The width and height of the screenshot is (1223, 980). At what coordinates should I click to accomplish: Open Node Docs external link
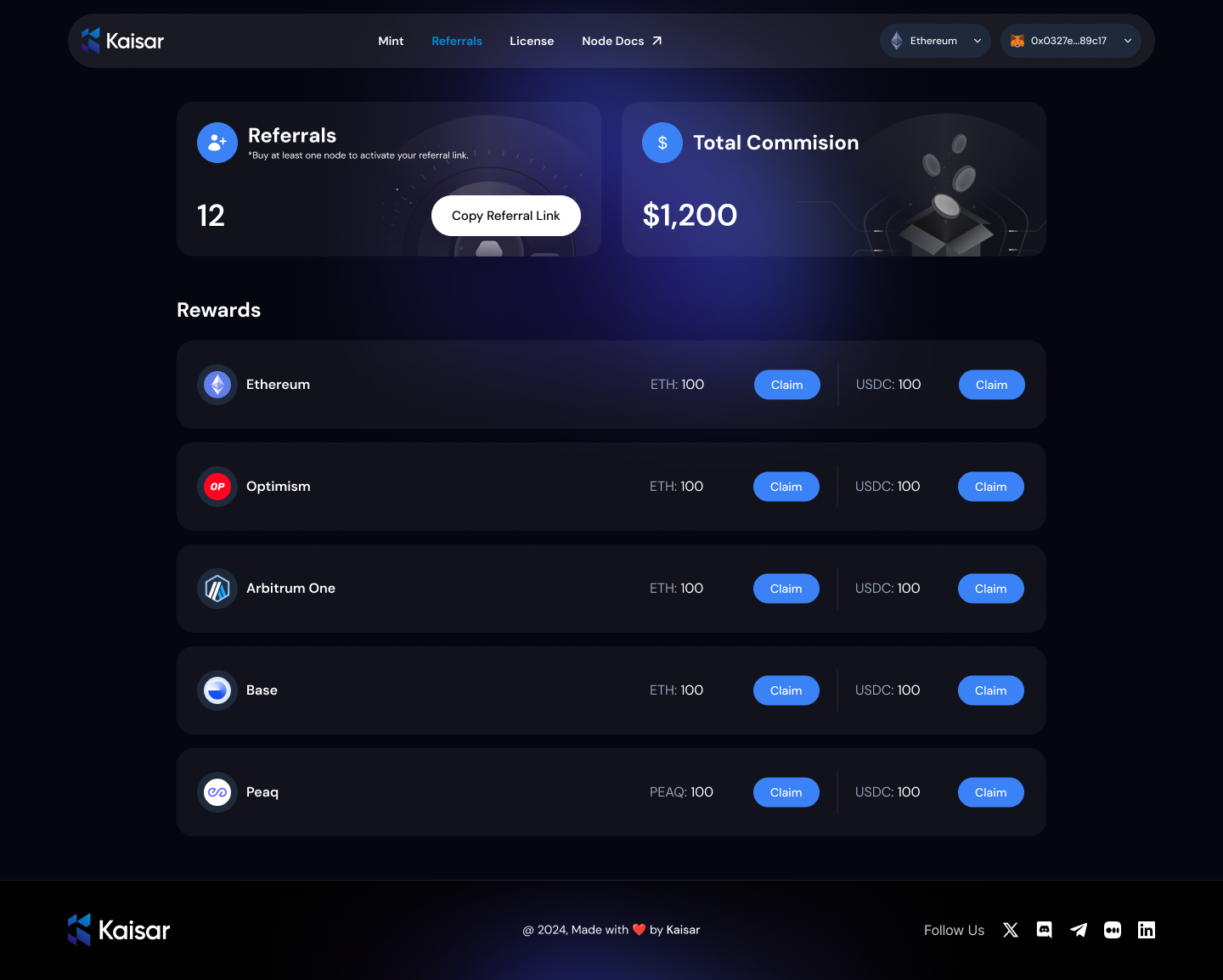(x=622, y=41)
